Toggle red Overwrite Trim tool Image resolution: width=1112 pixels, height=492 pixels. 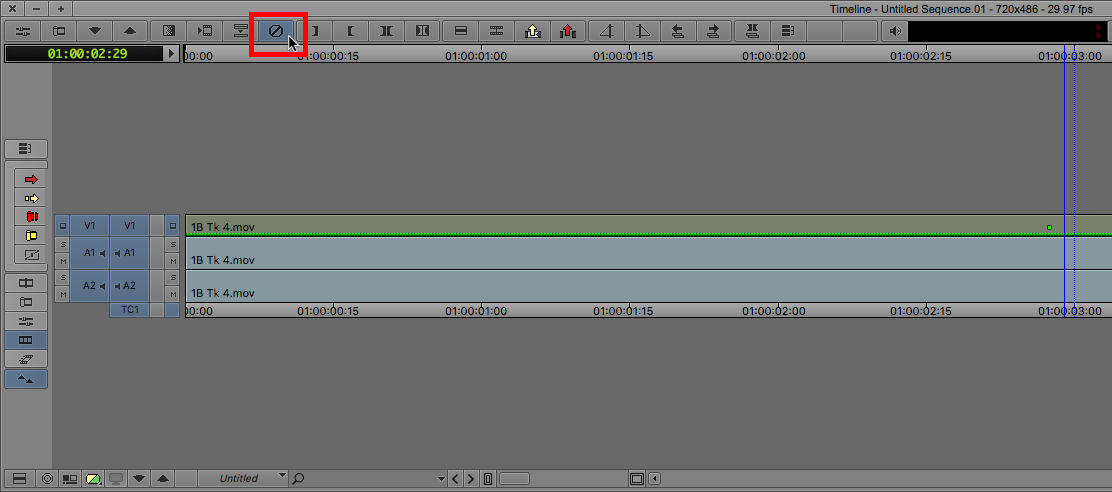click(30, 217)
